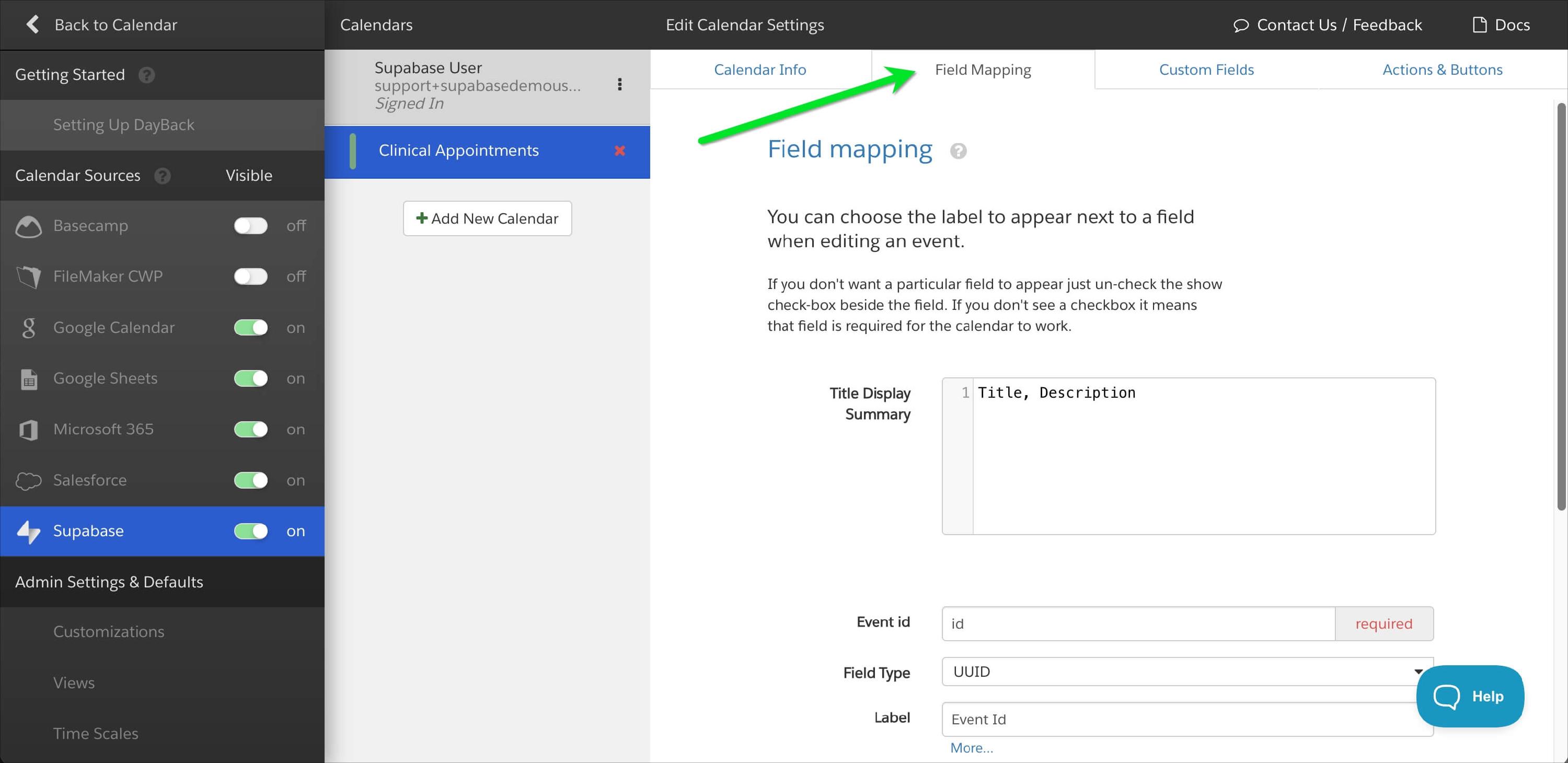Delete Clinical Appointments with red X

[x=620, y=151]
